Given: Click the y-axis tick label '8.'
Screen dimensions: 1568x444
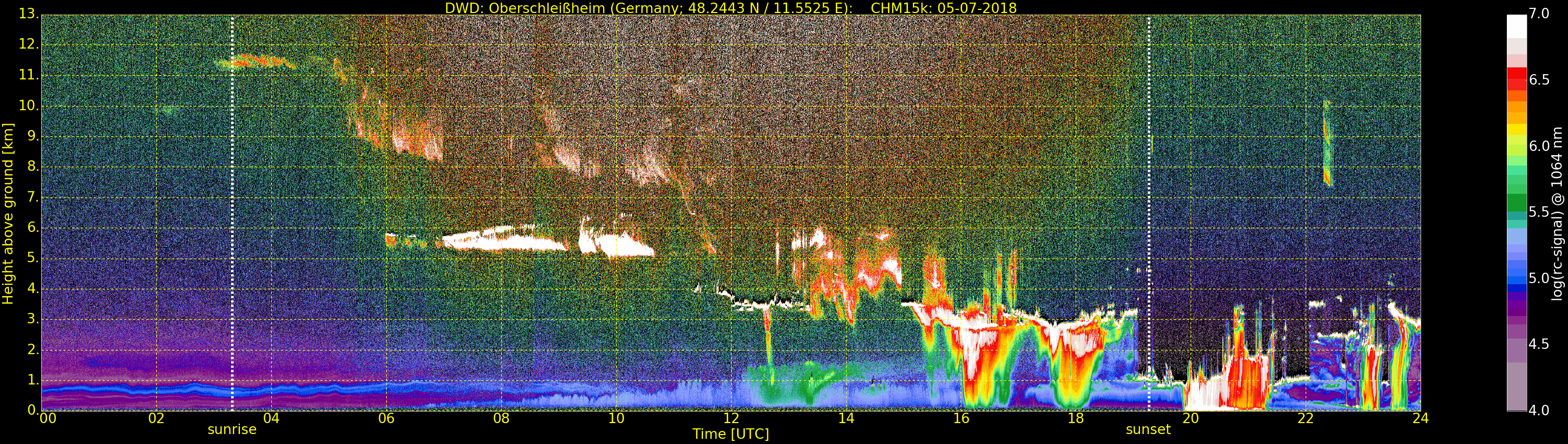Looking at the screenshot, I should coord(32,166).
